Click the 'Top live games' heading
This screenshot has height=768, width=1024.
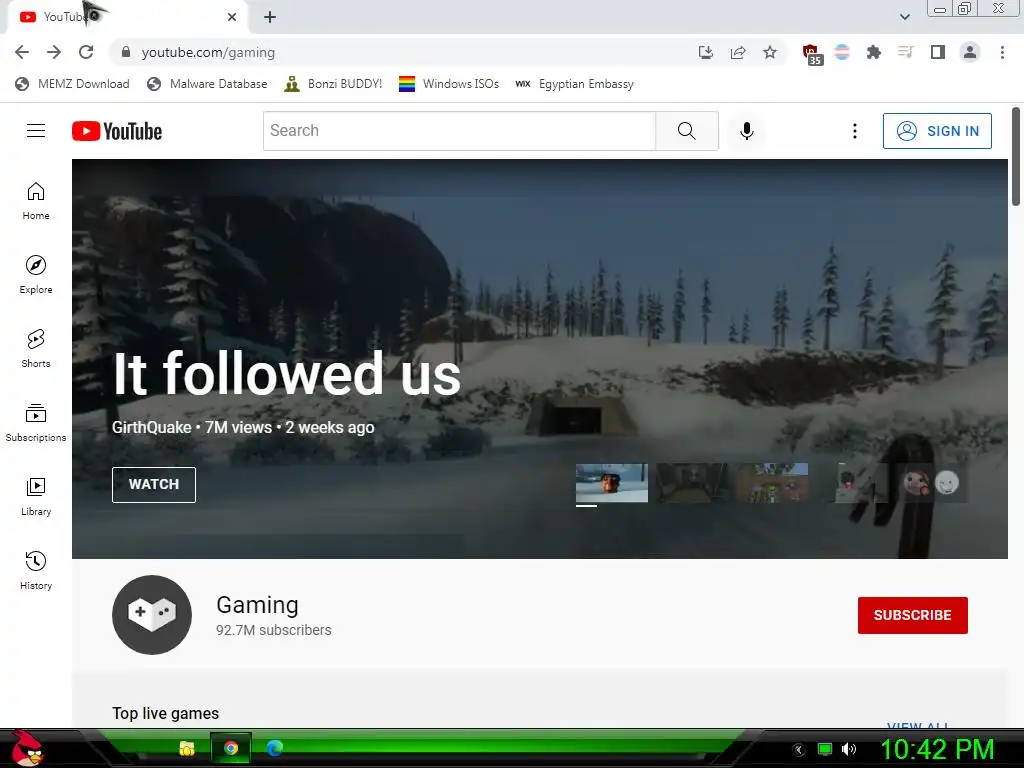click(165, 713)
